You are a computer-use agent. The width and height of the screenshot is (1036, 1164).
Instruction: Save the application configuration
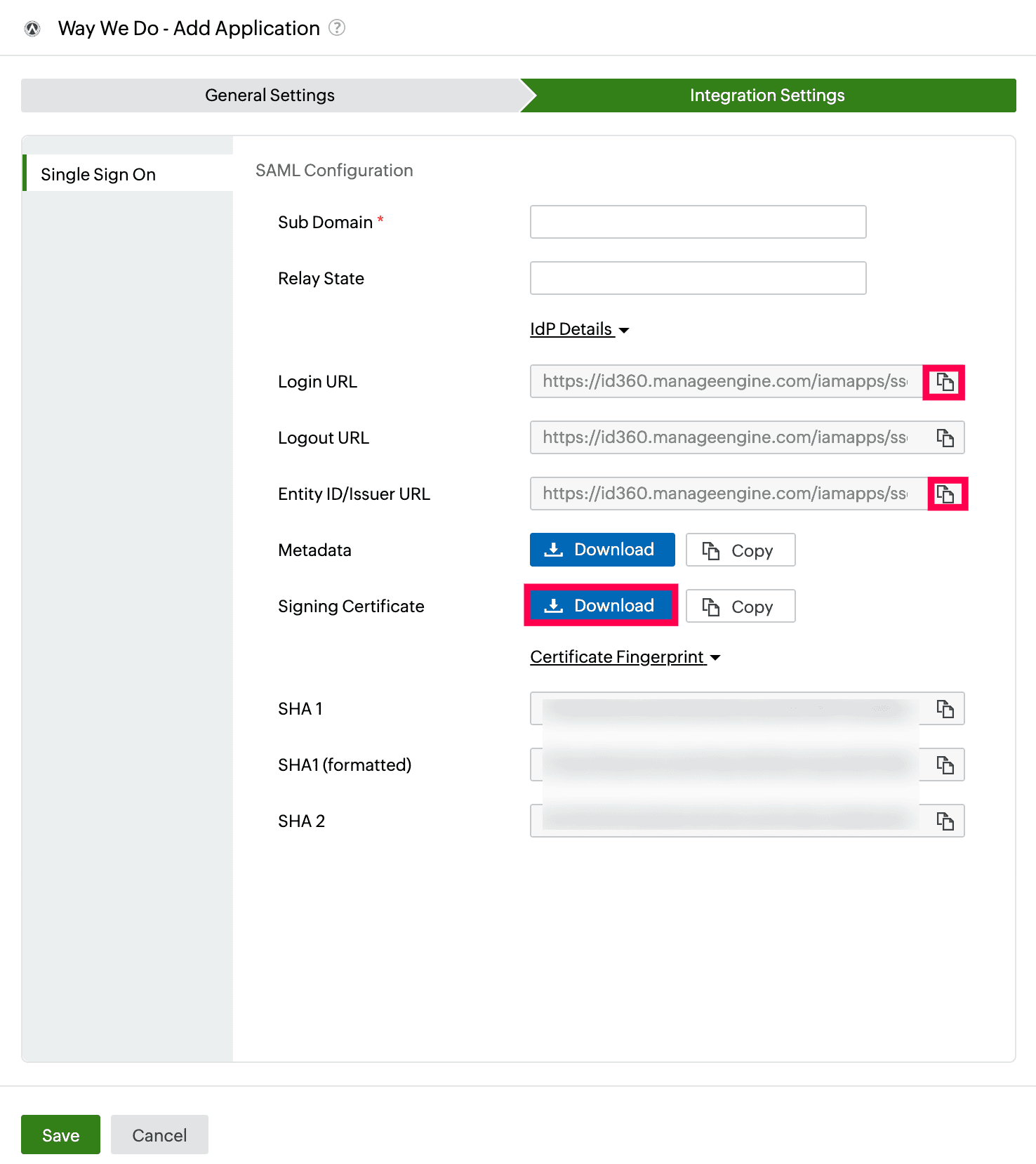click(60, 1135)
